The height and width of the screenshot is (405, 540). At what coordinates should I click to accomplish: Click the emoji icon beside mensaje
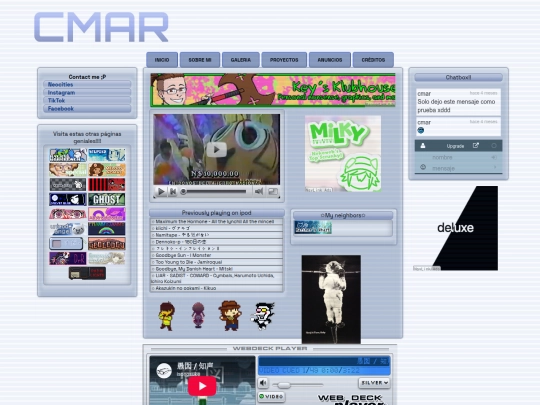pyautogui.click(x=423, y=167)
